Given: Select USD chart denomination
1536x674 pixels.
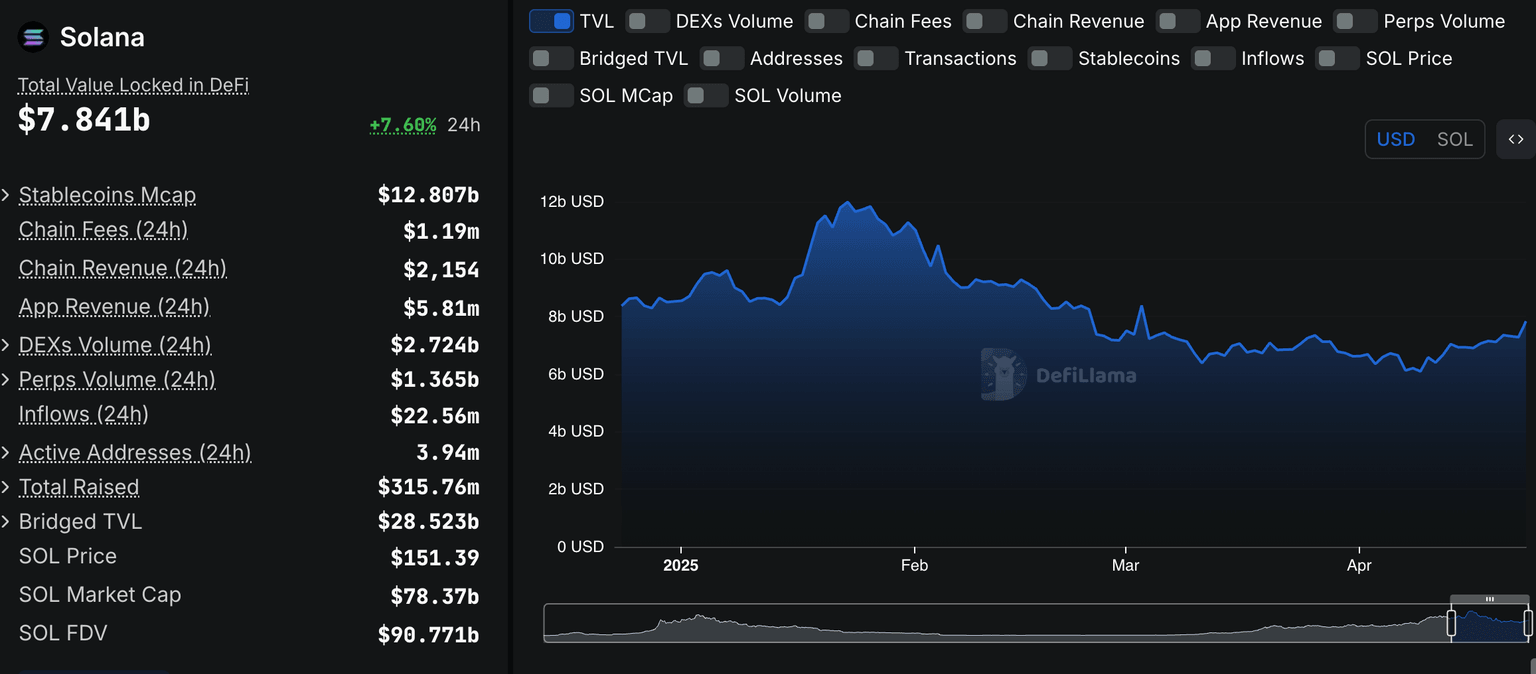Looking at the screenshot, I should (1395, 139).
